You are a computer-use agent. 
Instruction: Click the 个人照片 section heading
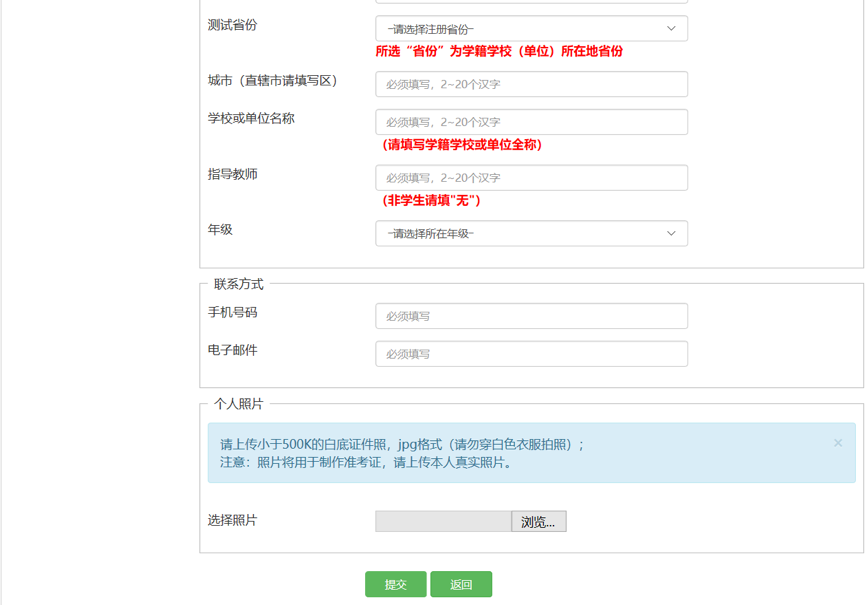[239, 404]
